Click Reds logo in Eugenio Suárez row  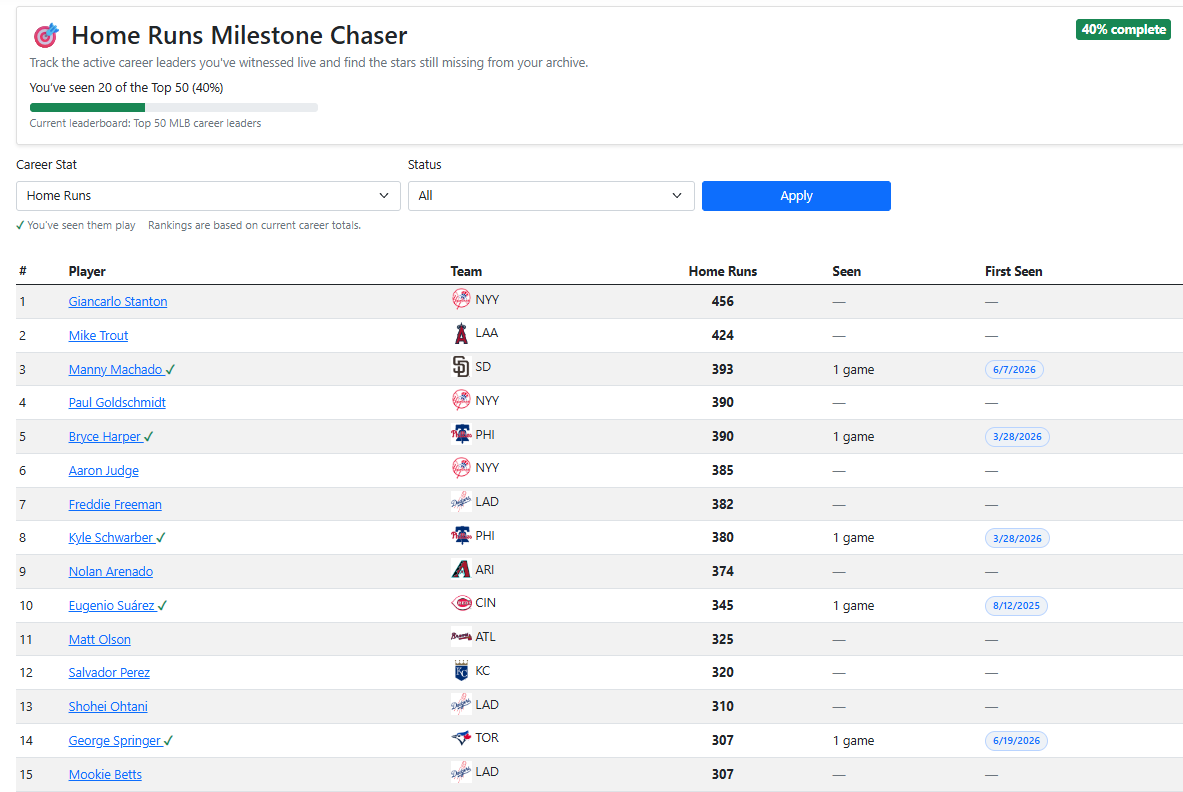(x=461, y=603)
